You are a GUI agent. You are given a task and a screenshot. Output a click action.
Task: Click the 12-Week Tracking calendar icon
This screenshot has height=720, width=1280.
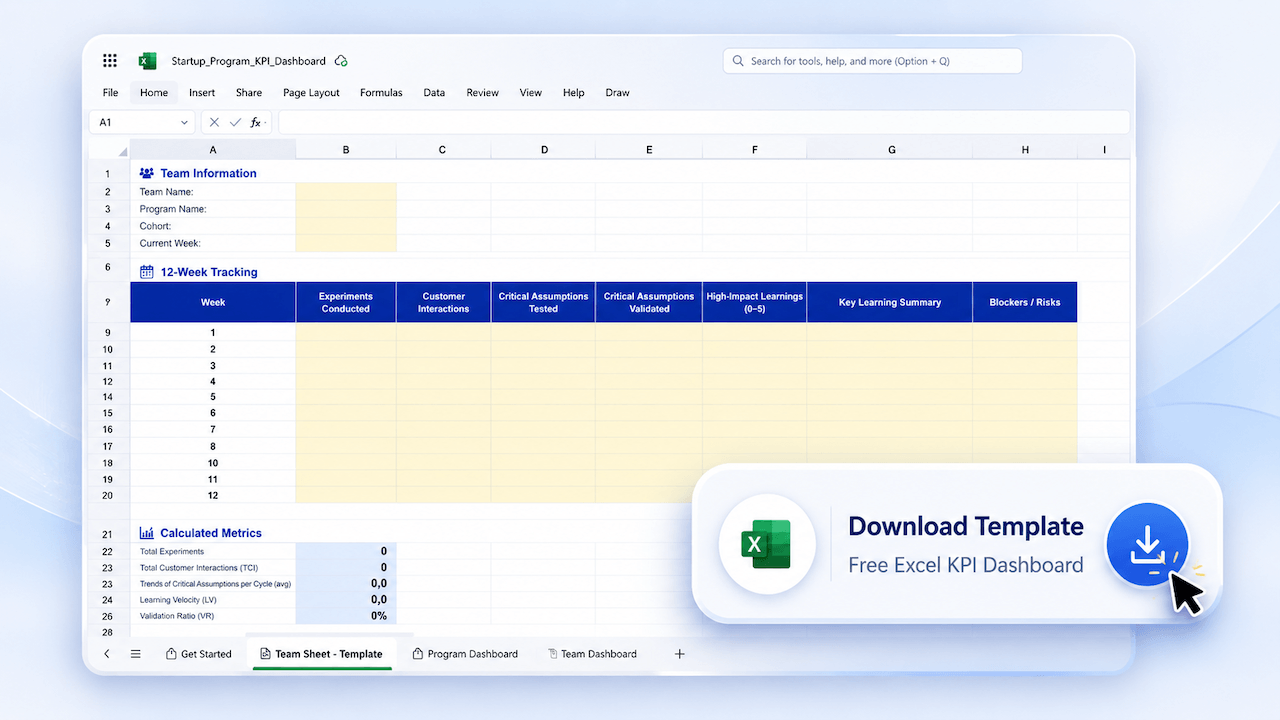pos(146,272)
